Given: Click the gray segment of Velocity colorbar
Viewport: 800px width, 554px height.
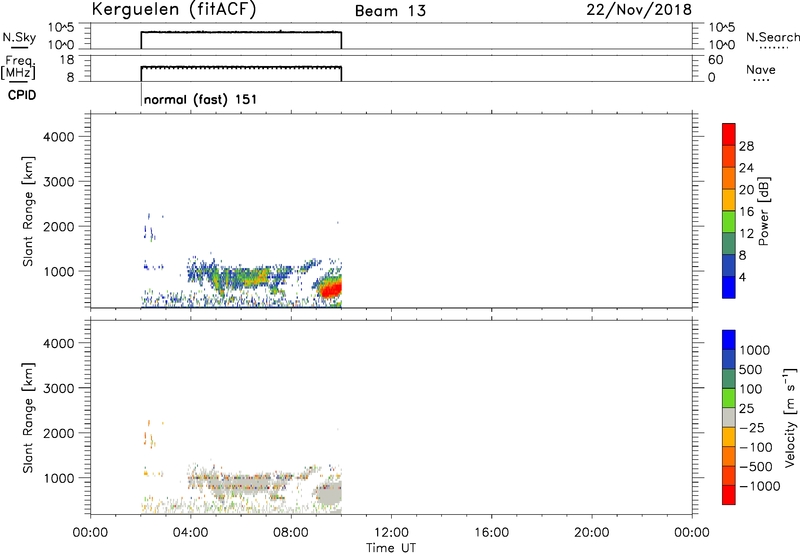Looking at the screenshot, I should pos(729,417).
